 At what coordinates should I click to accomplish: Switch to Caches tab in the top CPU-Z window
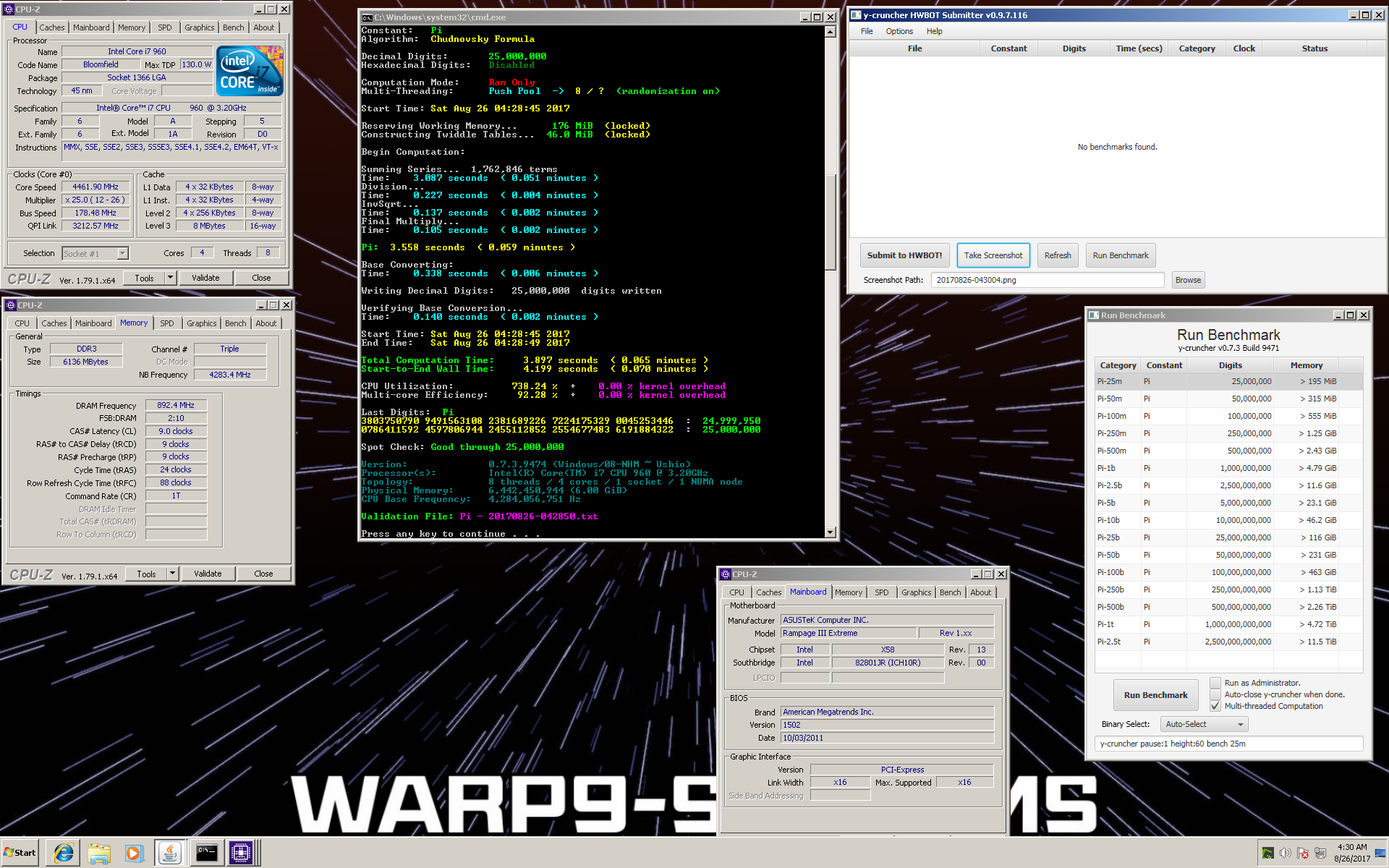pyautogui.click(x=52, y=27)
